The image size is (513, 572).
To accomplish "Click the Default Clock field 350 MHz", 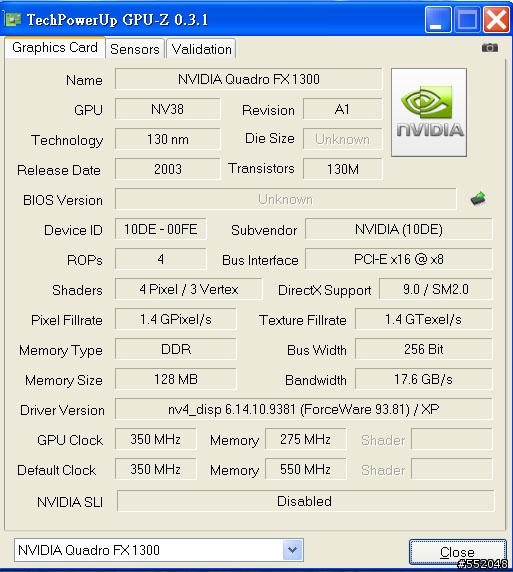I will point(156,469).
